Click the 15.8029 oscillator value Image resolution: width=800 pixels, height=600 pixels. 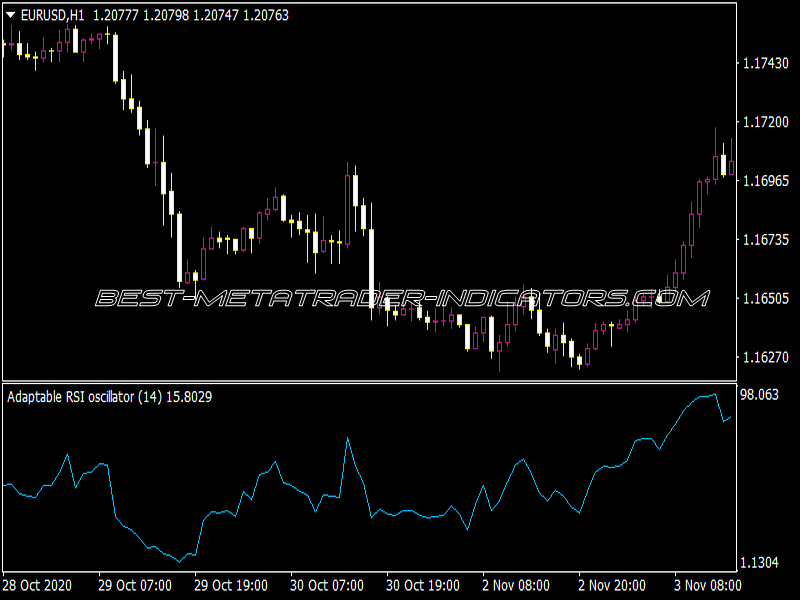tap(189, 397)
